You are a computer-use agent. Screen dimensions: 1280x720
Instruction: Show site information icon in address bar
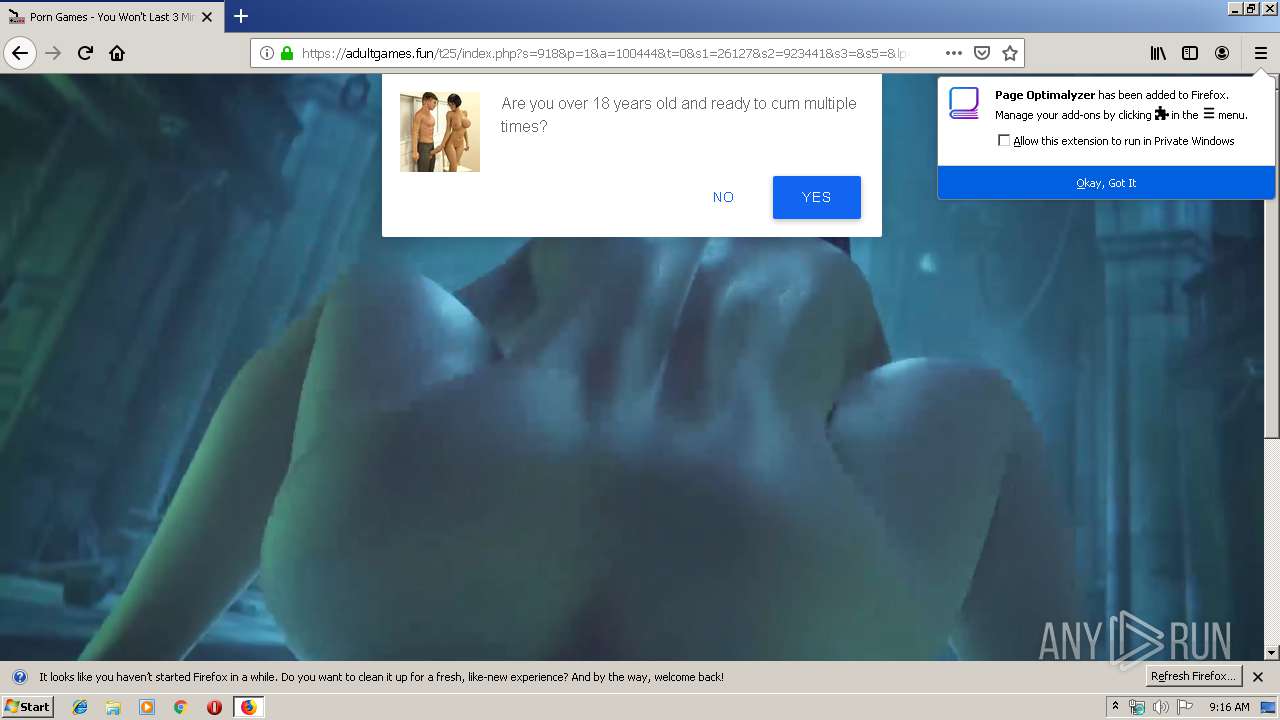pyautogui.click(x=267, y=53)
